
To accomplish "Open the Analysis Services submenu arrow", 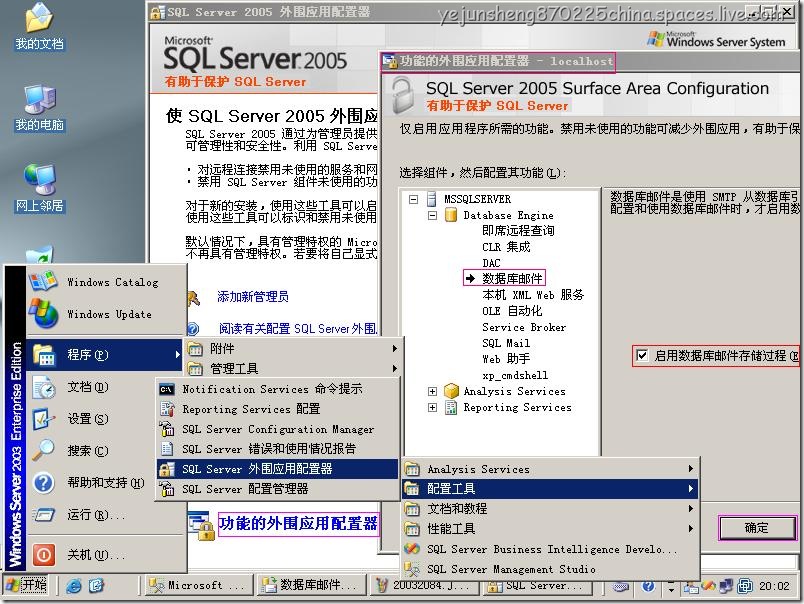I will point(691,469).
